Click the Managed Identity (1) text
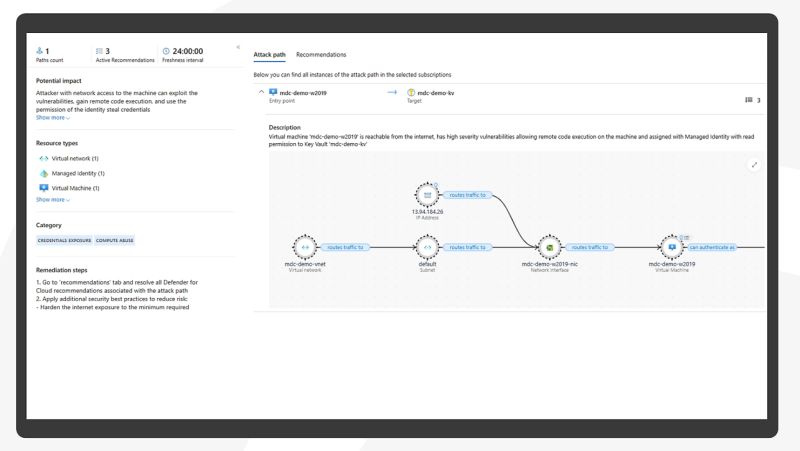 pos(78,173)
